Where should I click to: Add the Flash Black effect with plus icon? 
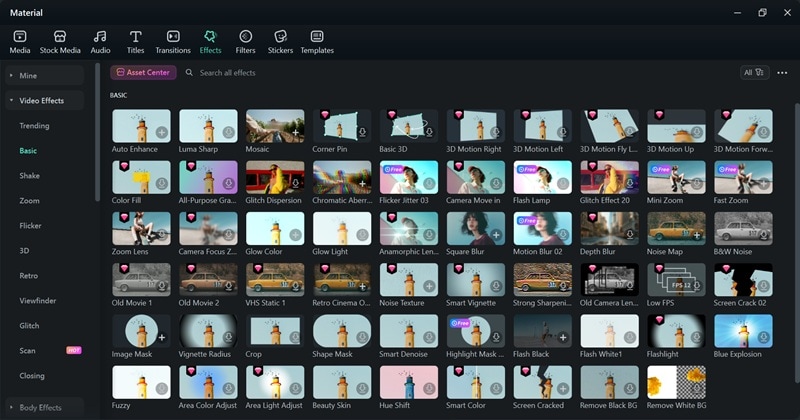[563, 337]
